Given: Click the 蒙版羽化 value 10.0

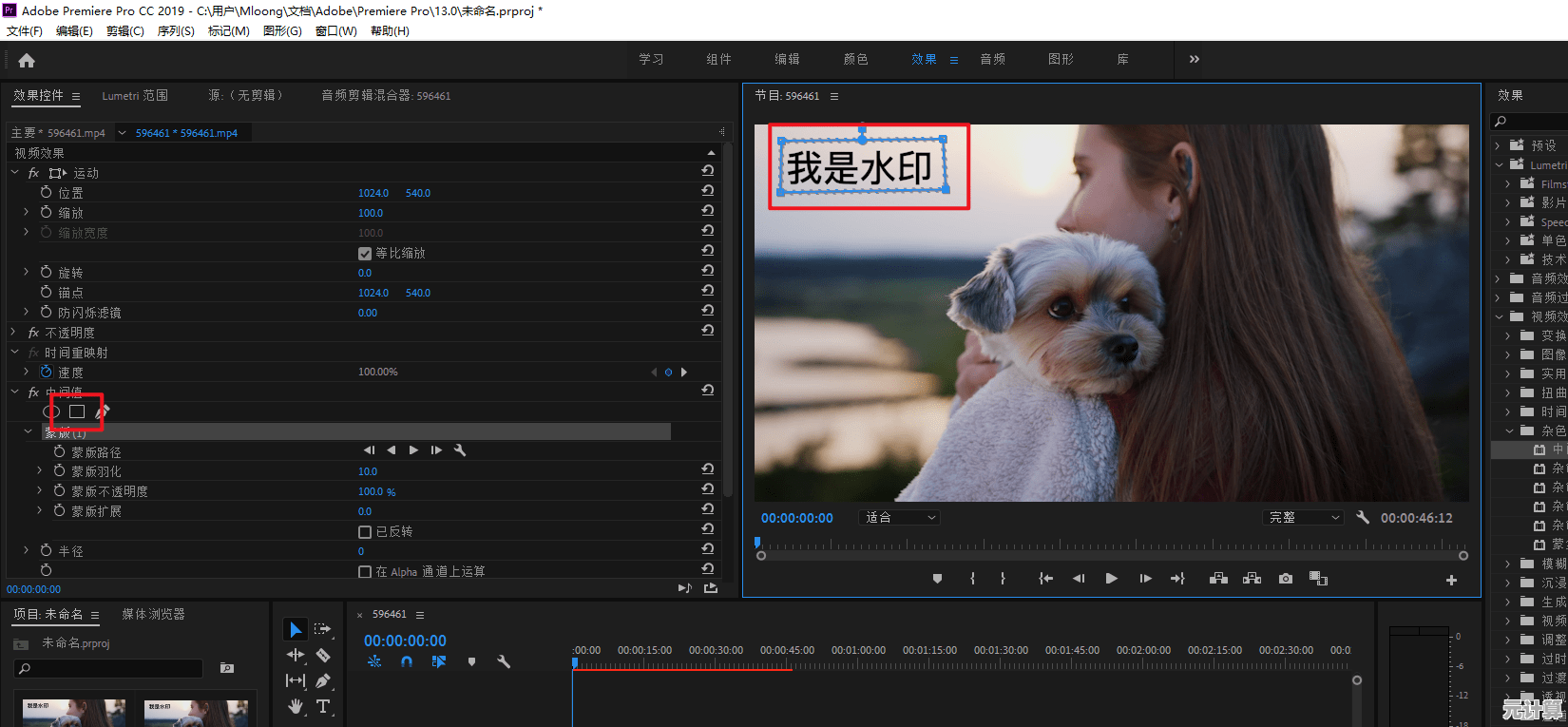Looking at the screenshot, I should pyautogui.click(x=368, y=471).
